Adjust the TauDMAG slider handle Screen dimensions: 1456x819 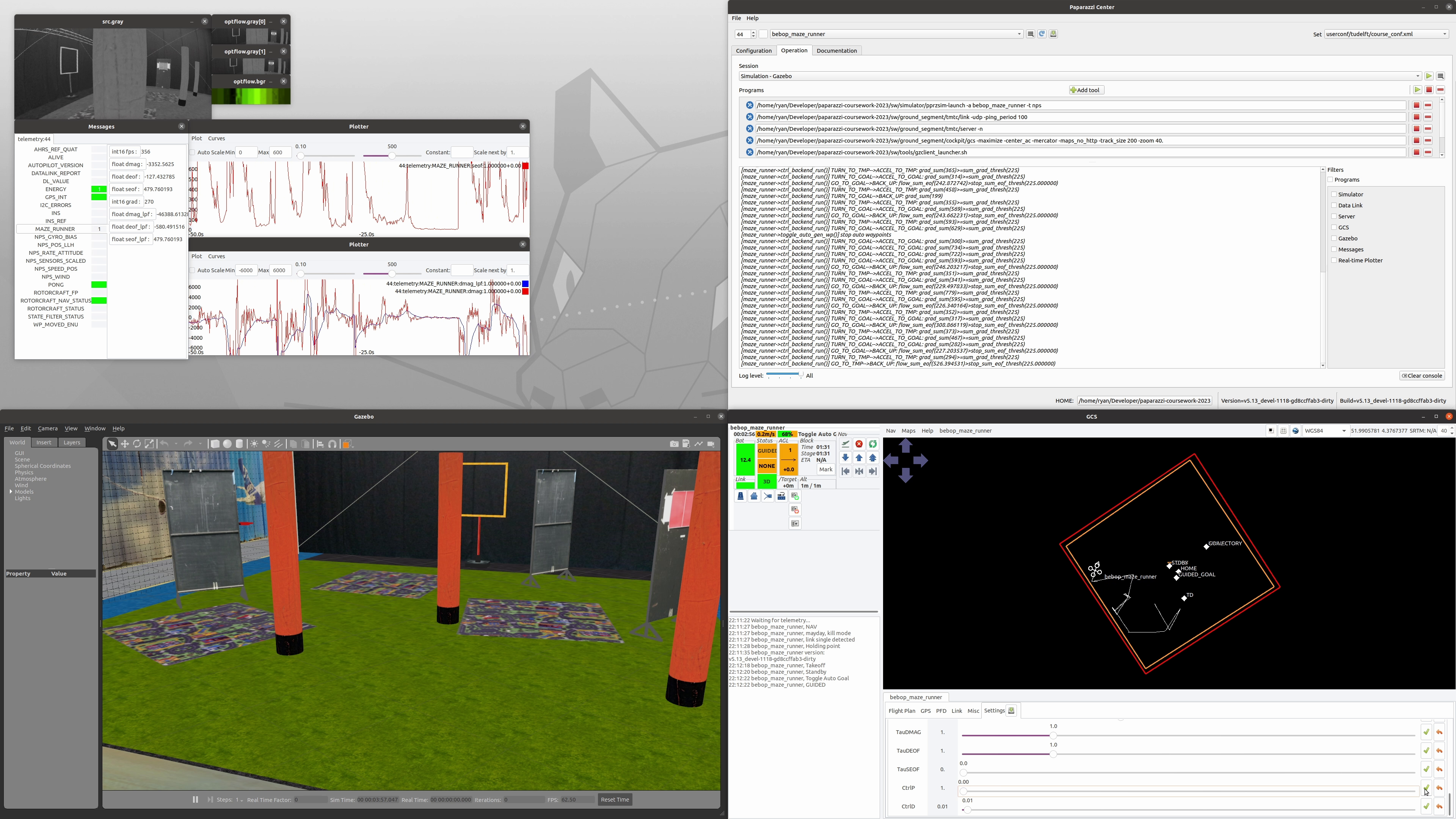pyautogui.click(x=1053, y=735)
